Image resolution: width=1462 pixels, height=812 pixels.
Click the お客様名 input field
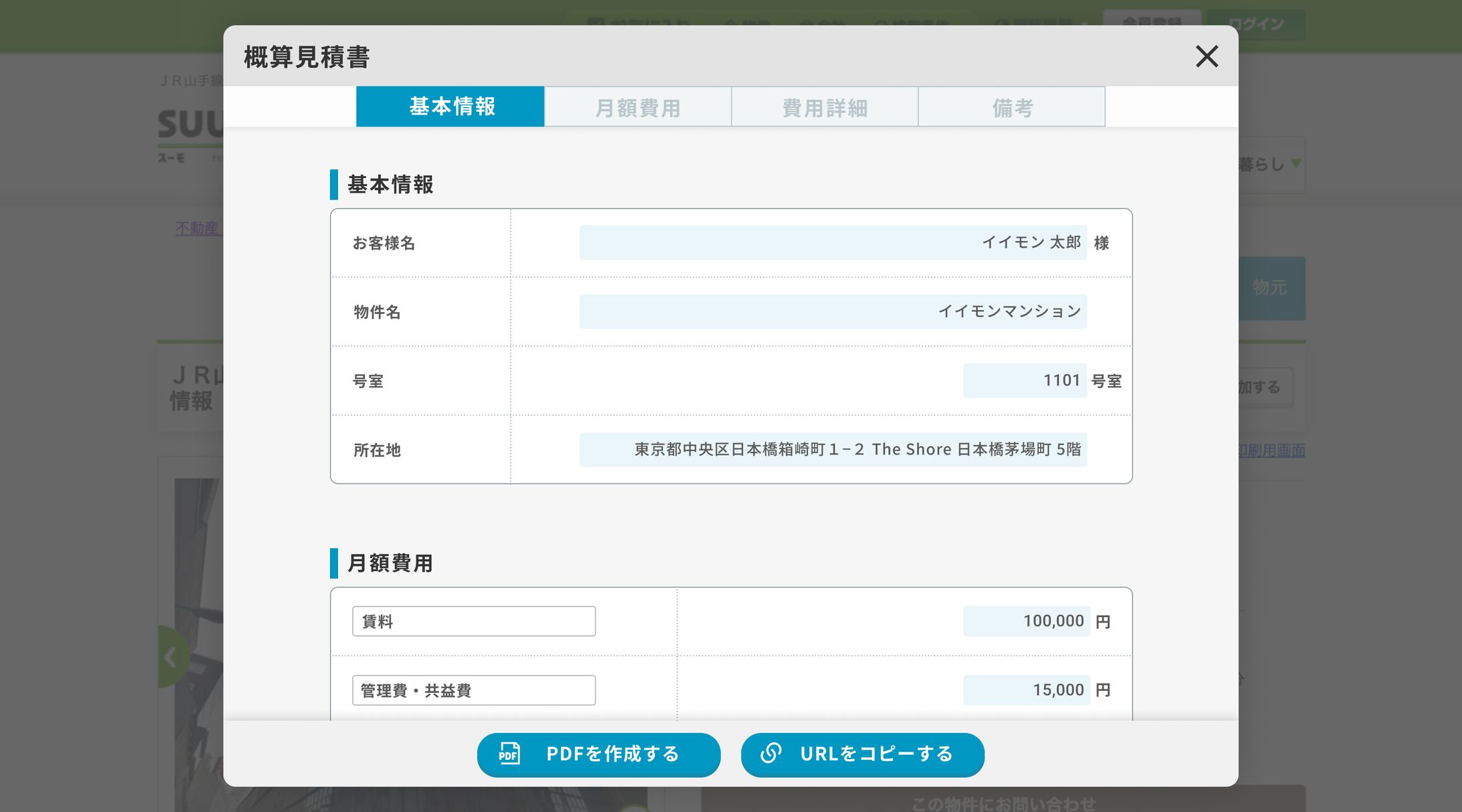[833, 242]
